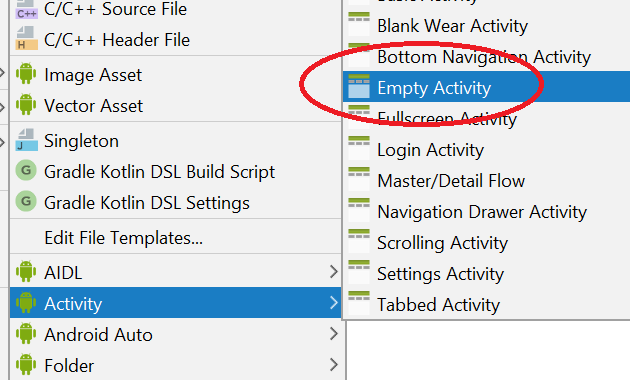Viewport: 630px width, 380px height.
Task: Click the Blank Wear Activity template icon
Action: (359, 24)
